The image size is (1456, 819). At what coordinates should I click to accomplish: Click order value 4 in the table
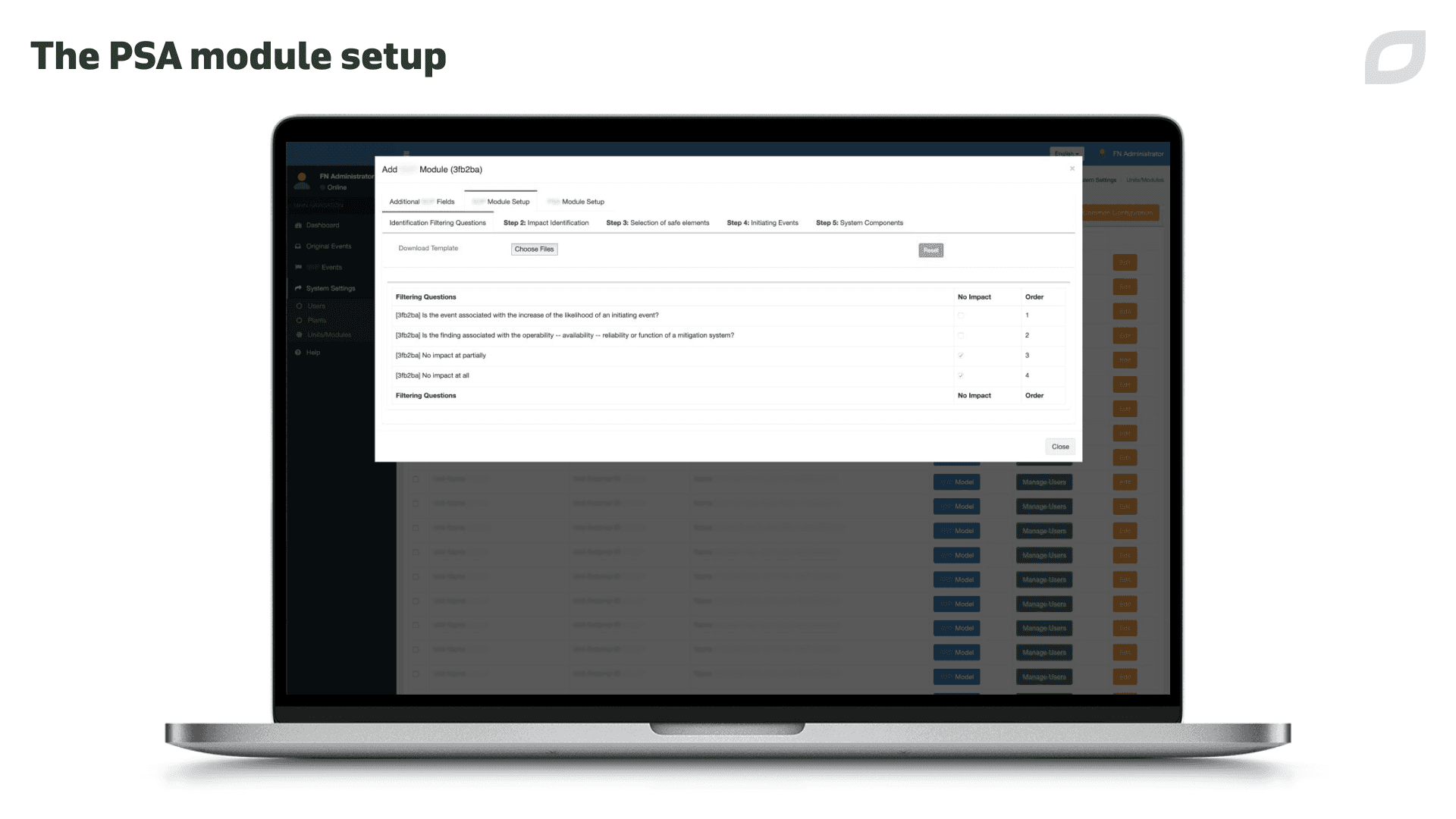tap(1027, 375)
